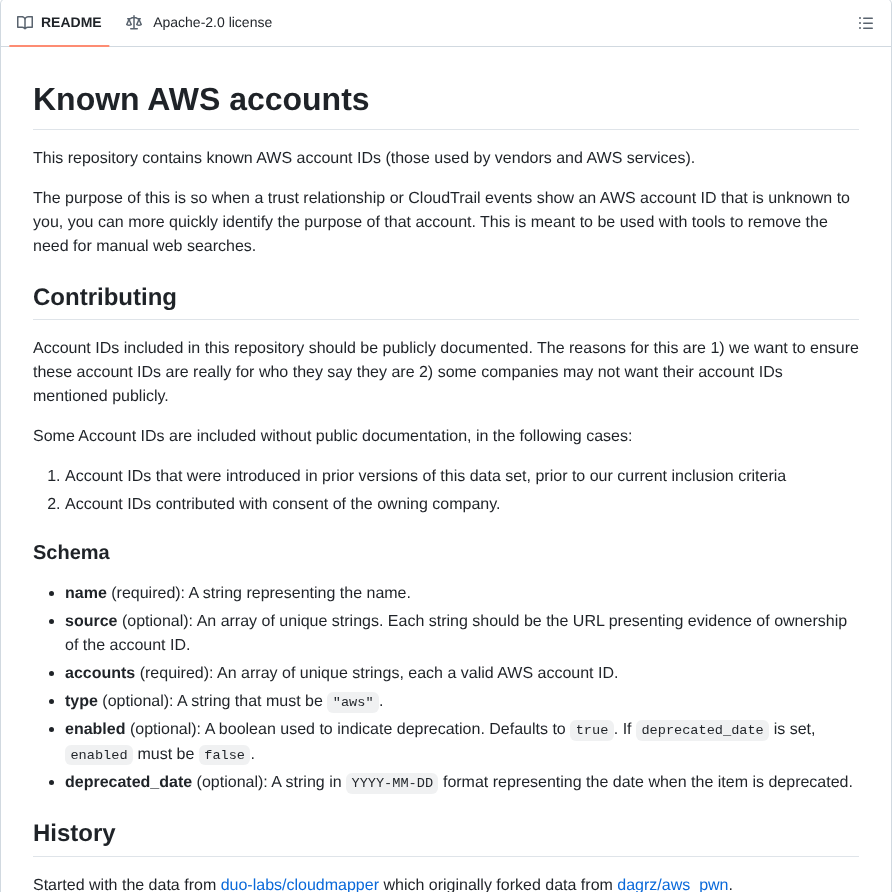View the Apache-2.0 license tab
Image resolution: width=893 pixels, height=892 pixels.
tap(210, 22)
